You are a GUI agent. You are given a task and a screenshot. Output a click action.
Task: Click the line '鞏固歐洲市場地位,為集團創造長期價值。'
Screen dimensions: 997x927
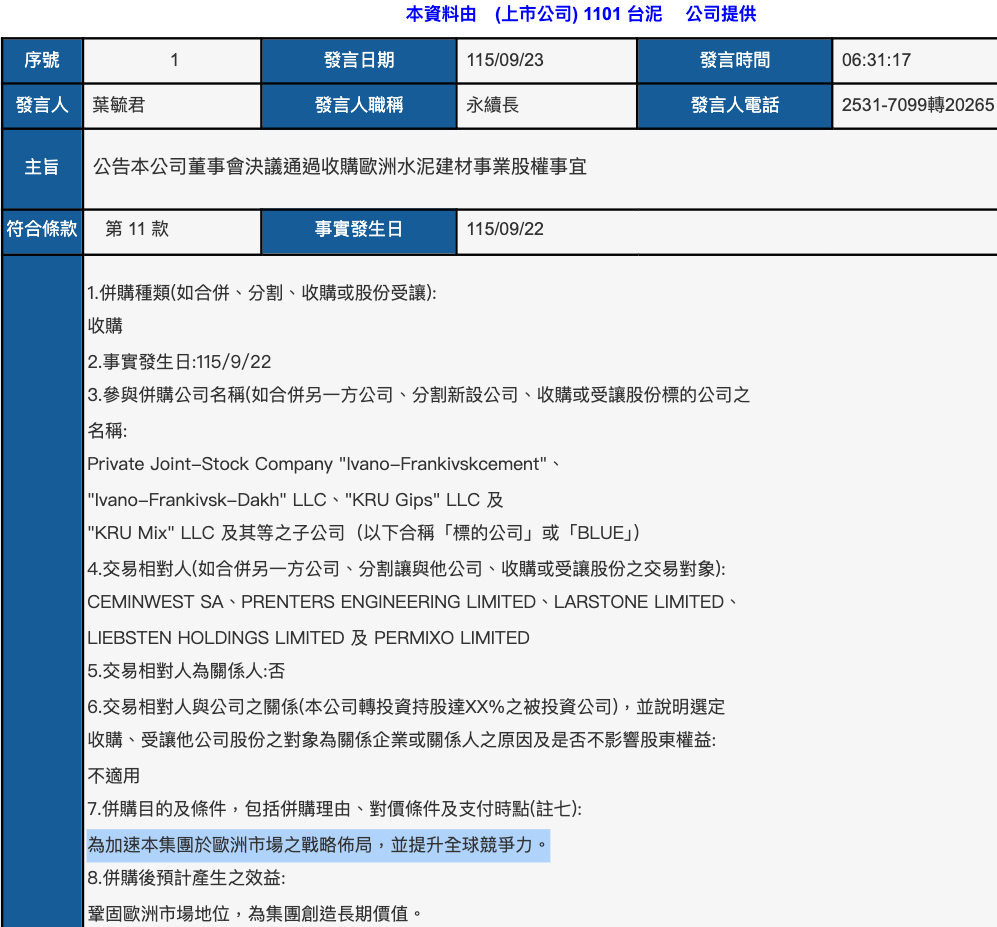[x=255, y=914]
